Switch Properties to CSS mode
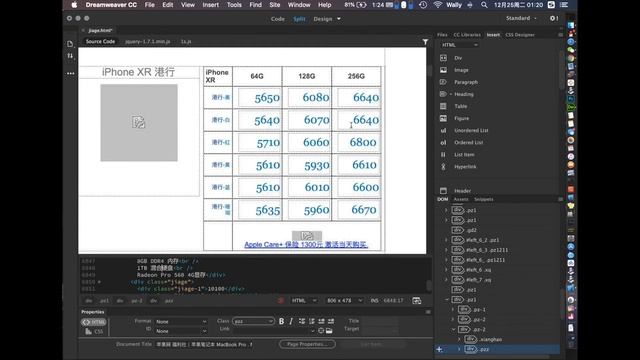Image resolution: width=640 pixels, height=360 pixels. [x=94, y=331]
